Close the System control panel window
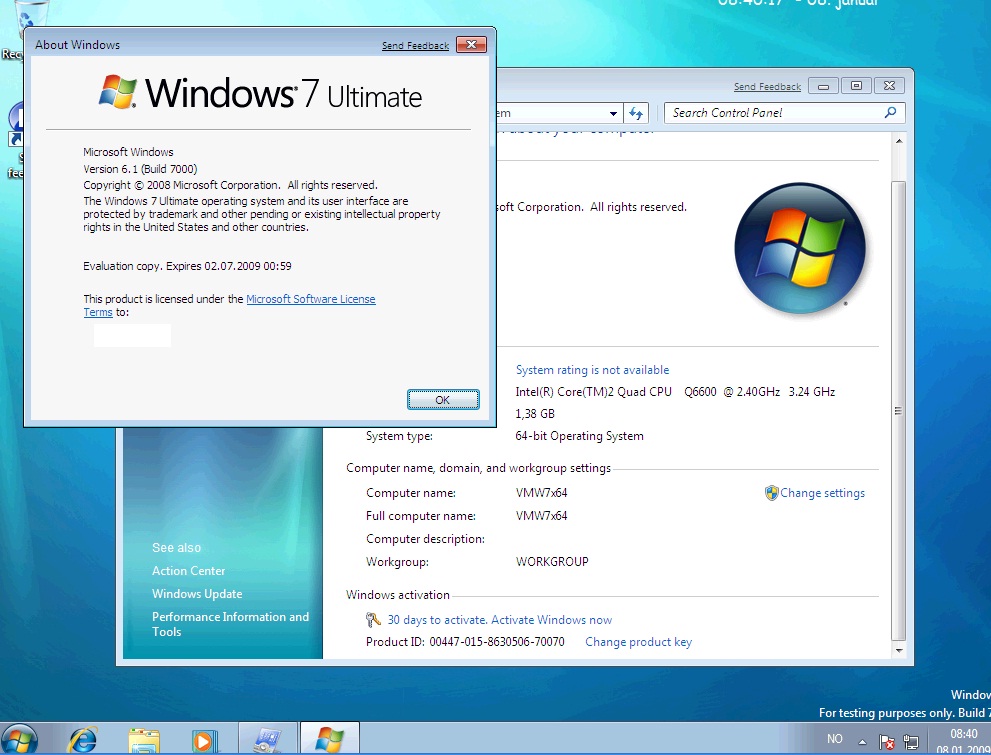This screenshot has width=991, height=755. click(x=889, y=86)
